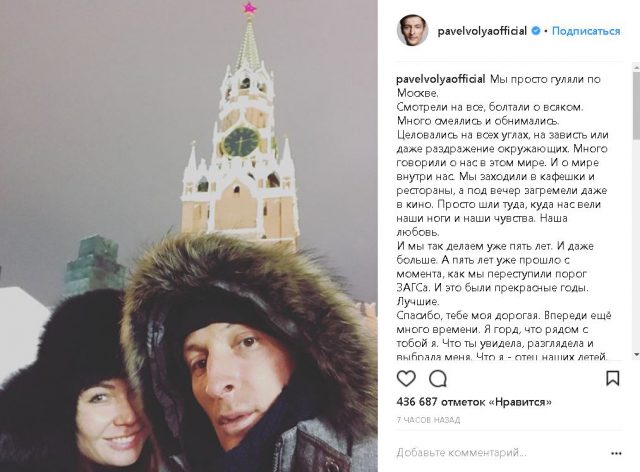Click the blue verified badge
This screenshot has height=472, width=640.
[536, 31]
